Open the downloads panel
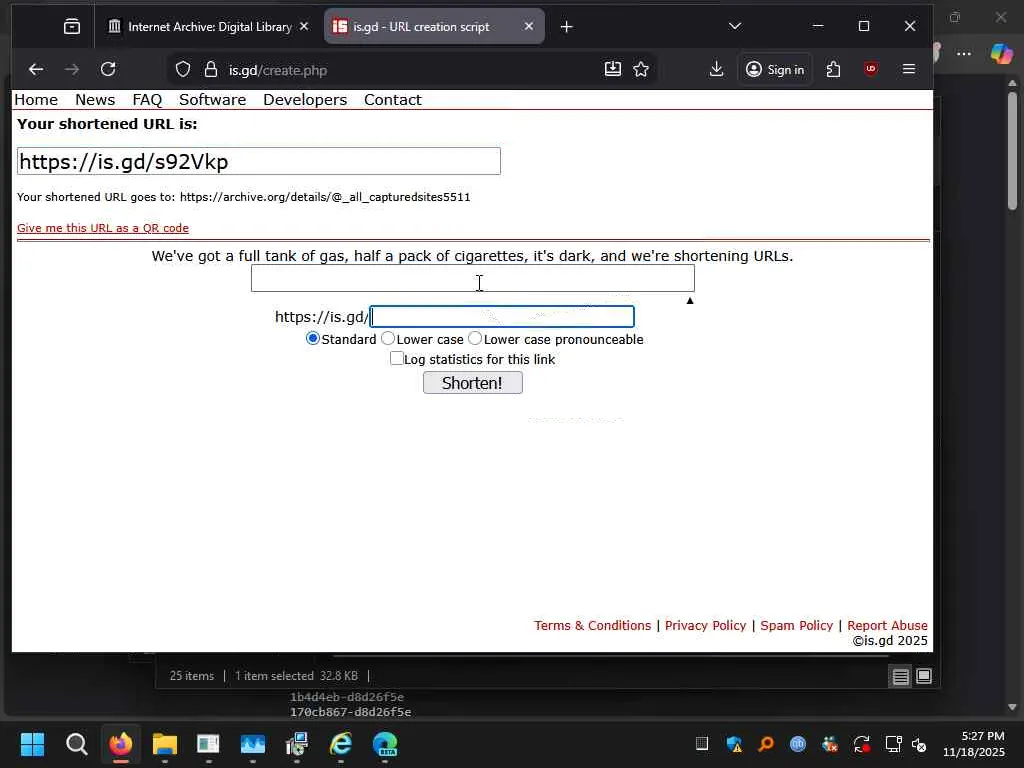 pyautogui.click(x=716, y=69)
